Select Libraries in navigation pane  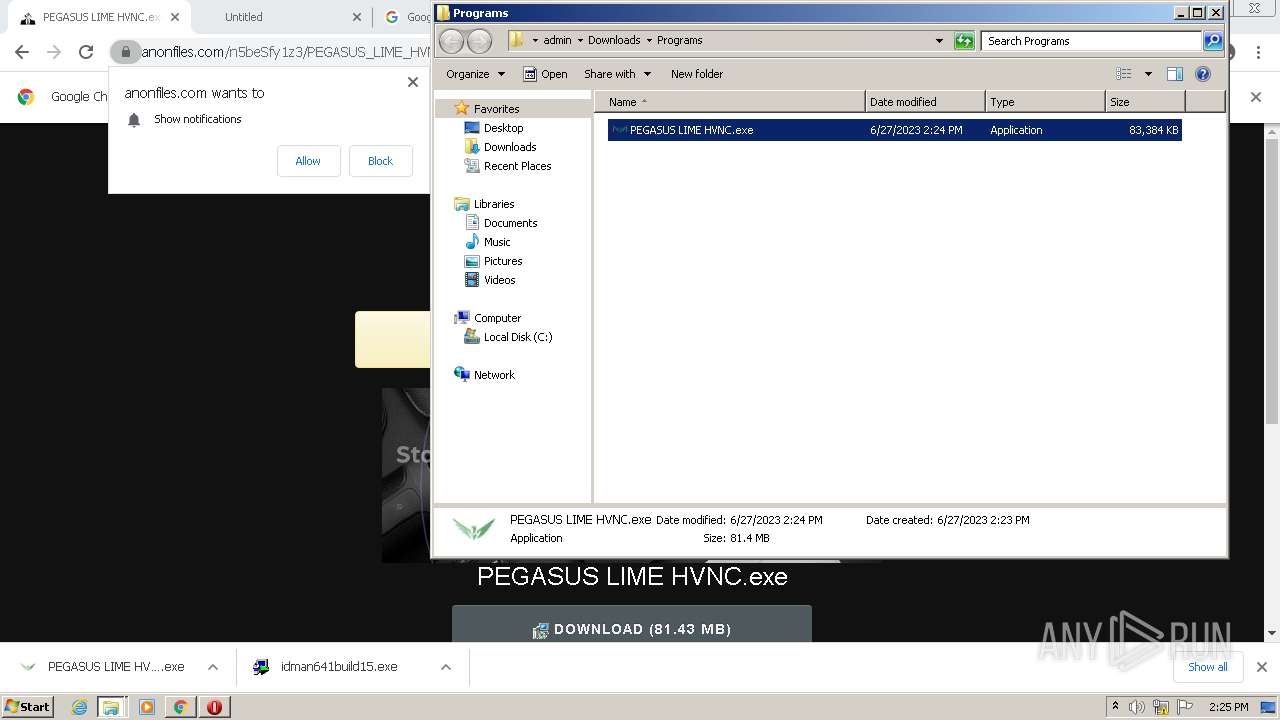494,204
